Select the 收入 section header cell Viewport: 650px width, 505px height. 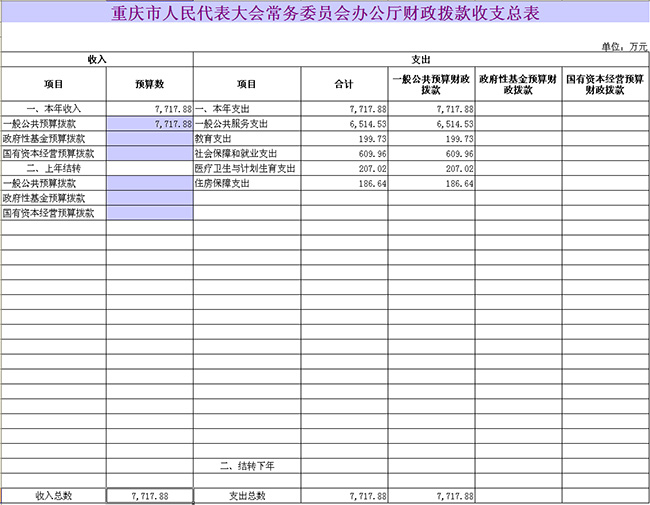point(97,60)
